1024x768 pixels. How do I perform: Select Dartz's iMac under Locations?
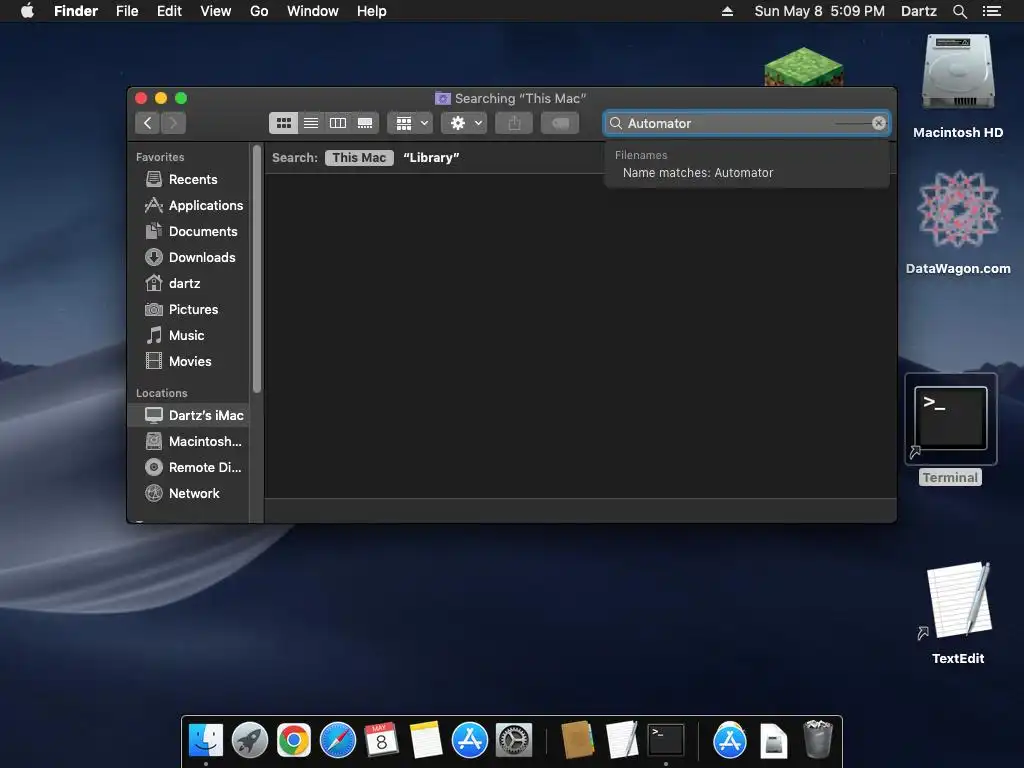189,415
